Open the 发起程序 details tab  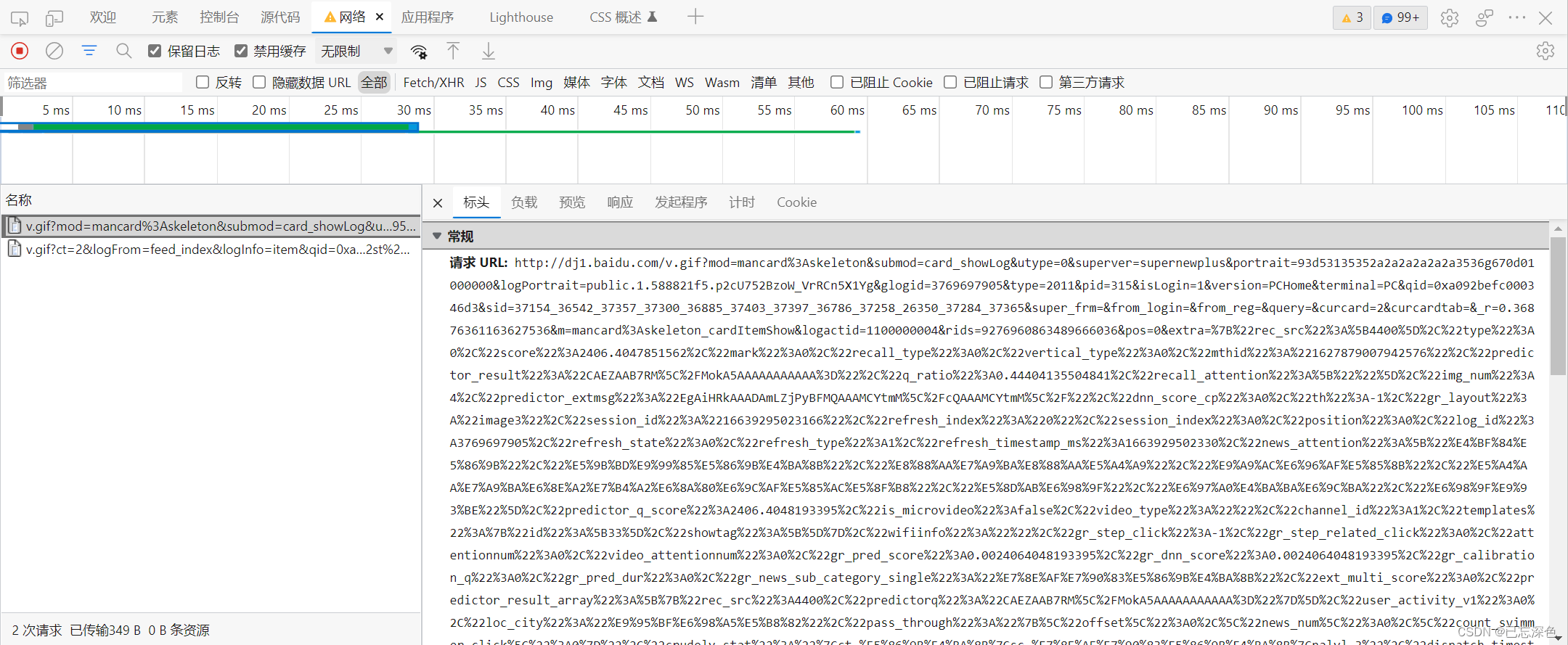click(681, 202)
